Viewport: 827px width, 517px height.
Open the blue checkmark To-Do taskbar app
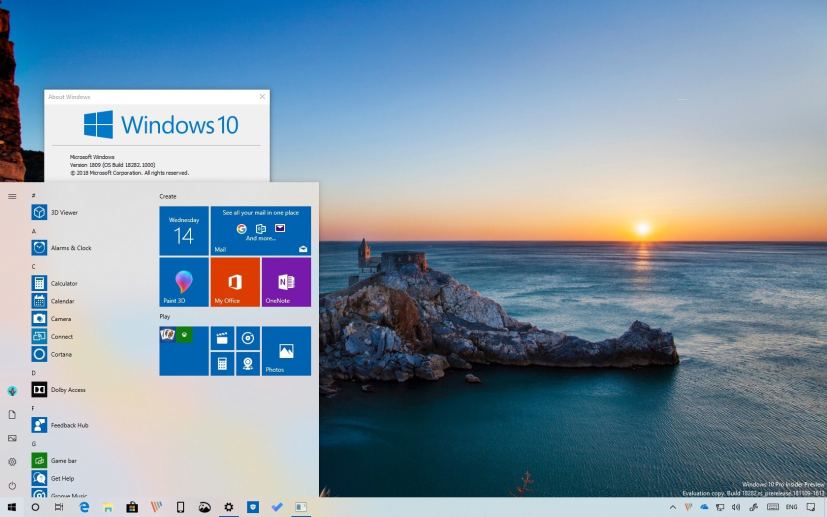277,508
